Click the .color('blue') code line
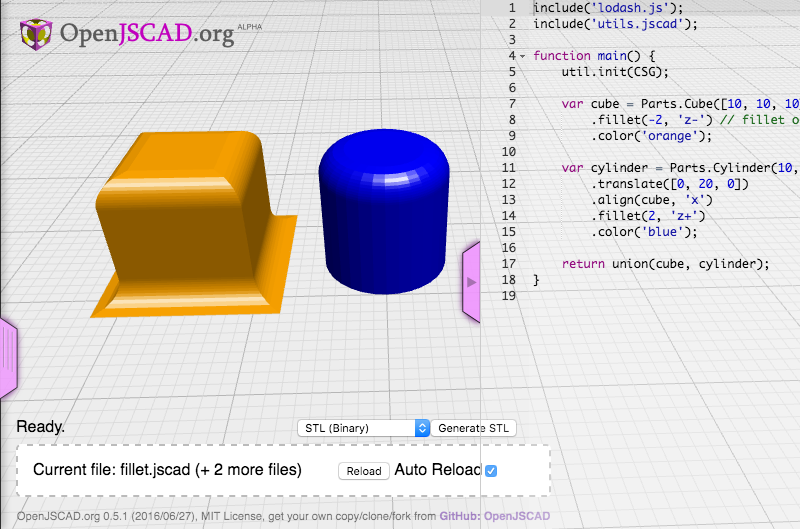Viewport: 800px width, 529px height. (x=644, y=232)
